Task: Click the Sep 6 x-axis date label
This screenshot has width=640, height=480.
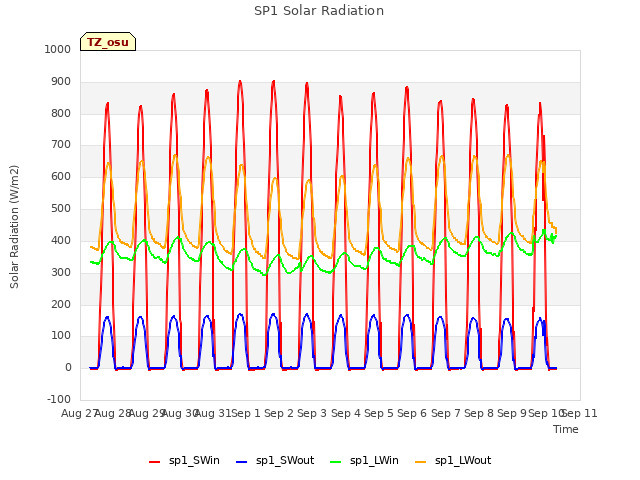Action: 412,413
